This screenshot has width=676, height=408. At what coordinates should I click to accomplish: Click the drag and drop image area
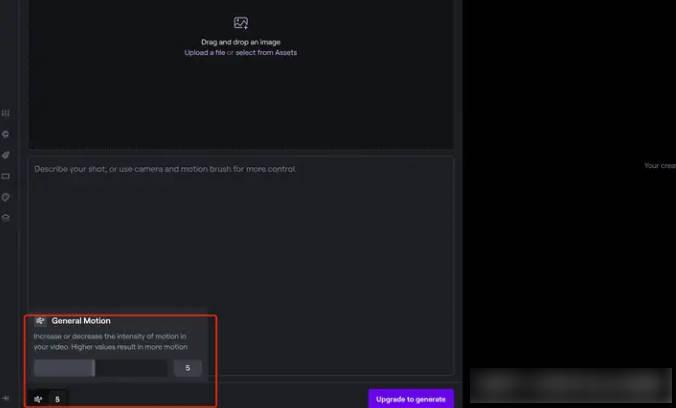pyautogui.click(x=241, y=73)
